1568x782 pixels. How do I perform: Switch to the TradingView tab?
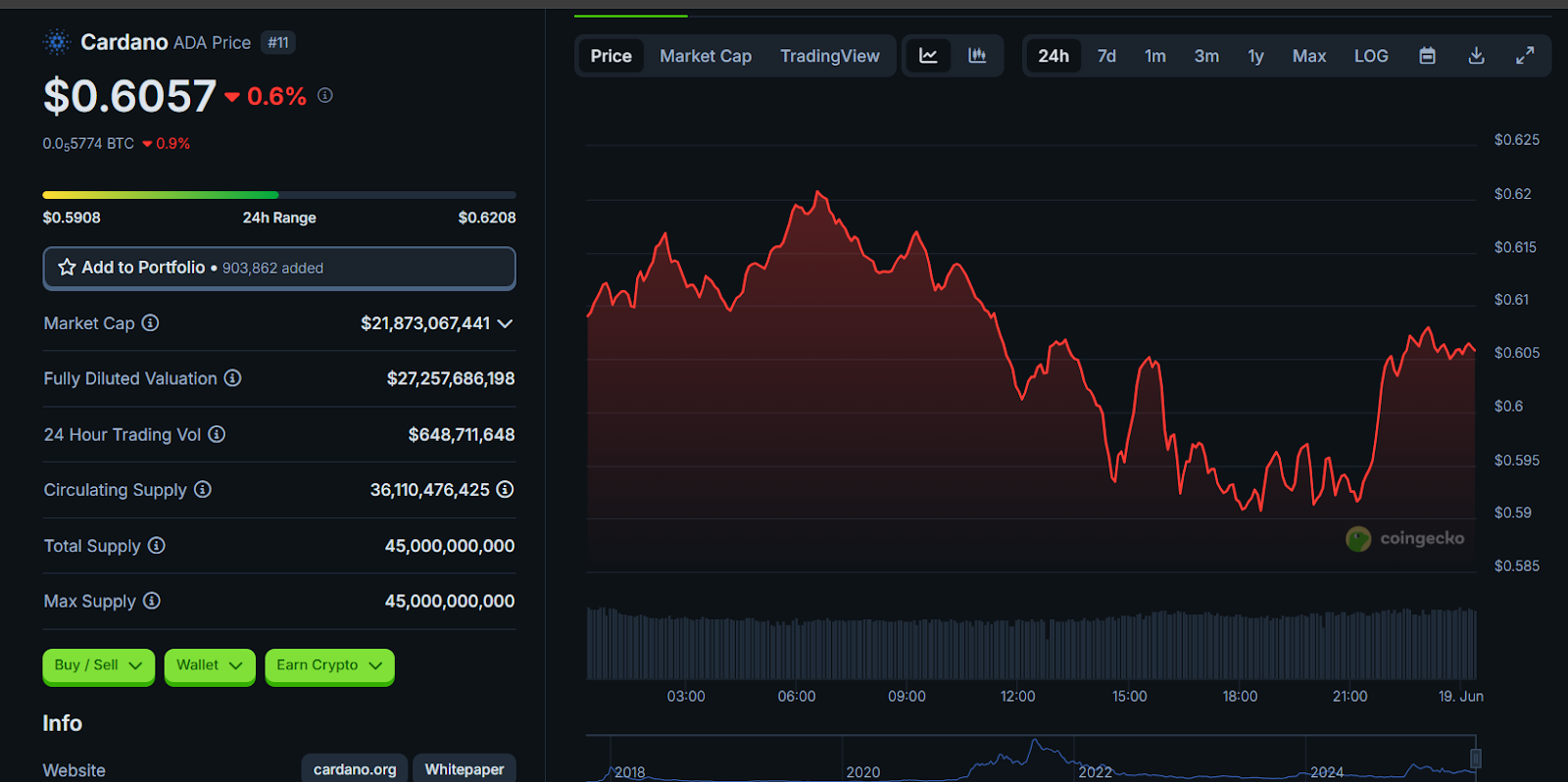point(829,56)
